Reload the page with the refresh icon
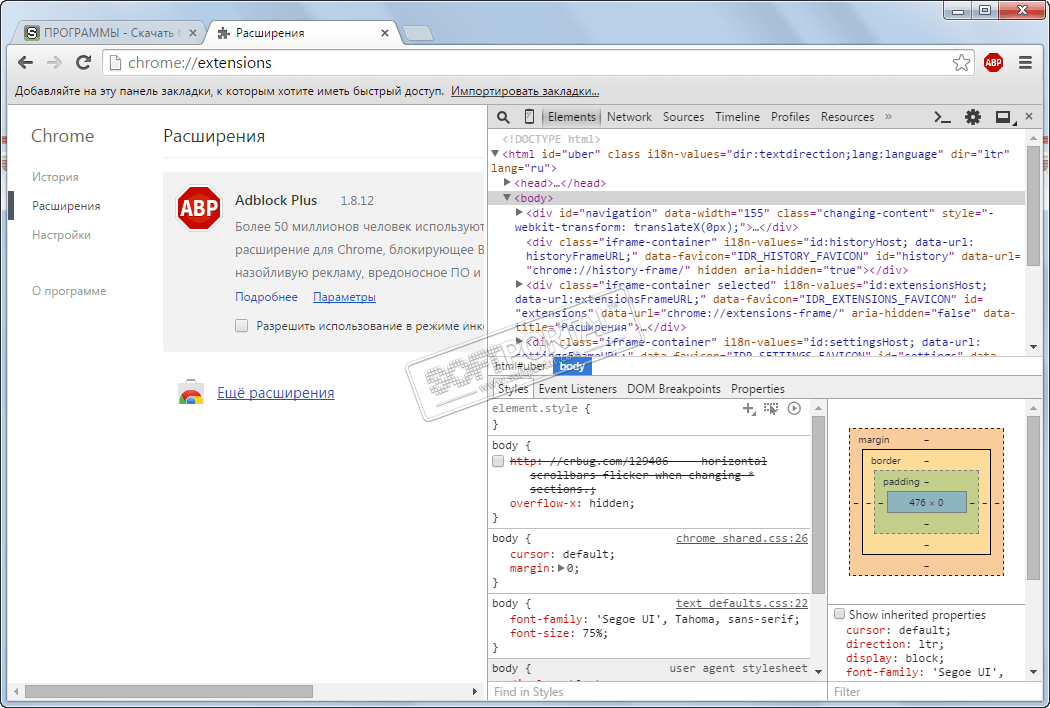This screenshot has width=1050, height=708. [83, 62]
